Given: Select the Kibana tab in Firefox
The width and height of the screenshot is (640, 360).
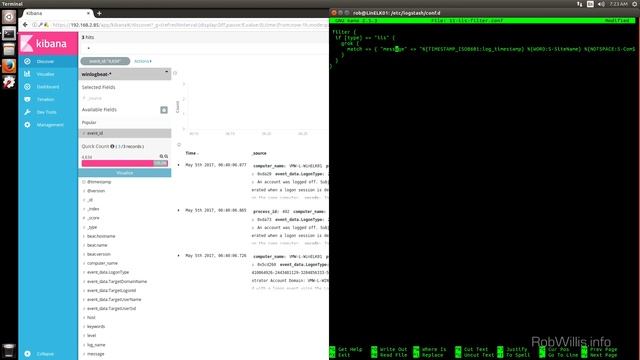Looking at the screenshot, I should pos(57,13).
